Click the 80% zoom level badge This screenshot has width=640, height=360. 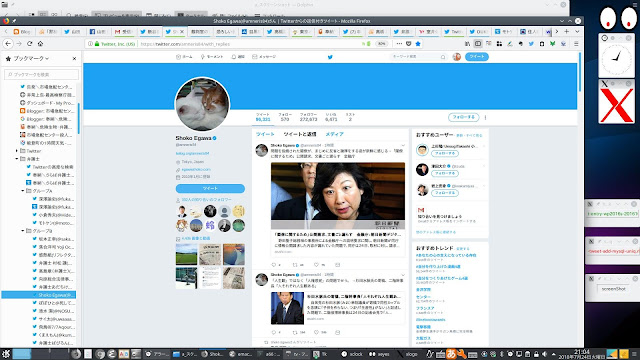point(381,44)
